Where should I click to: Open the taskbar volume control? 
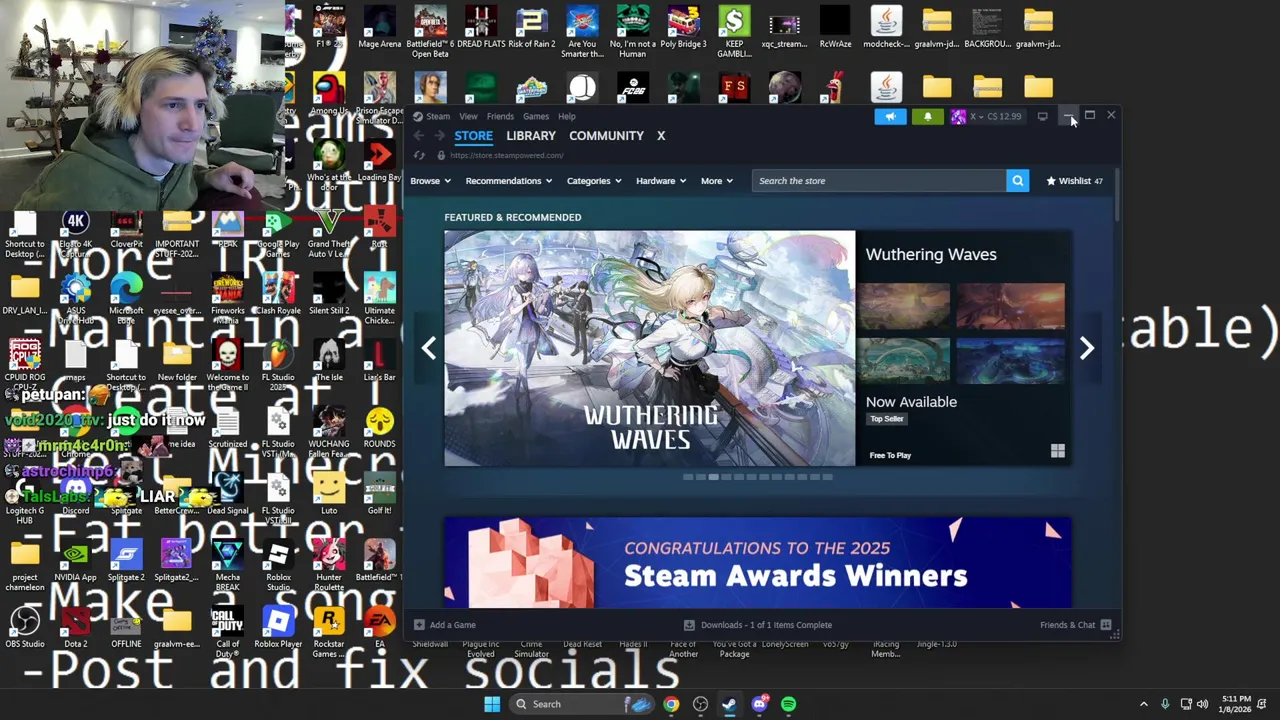point(1202,704)
